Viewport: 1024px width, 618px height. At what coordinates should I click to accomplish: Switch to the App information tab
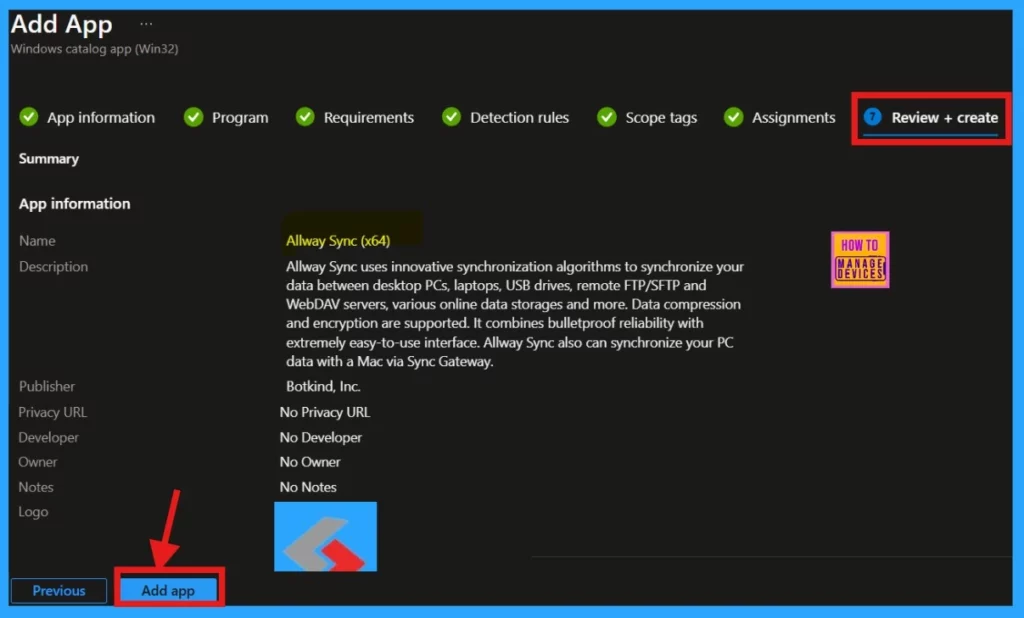101,118
